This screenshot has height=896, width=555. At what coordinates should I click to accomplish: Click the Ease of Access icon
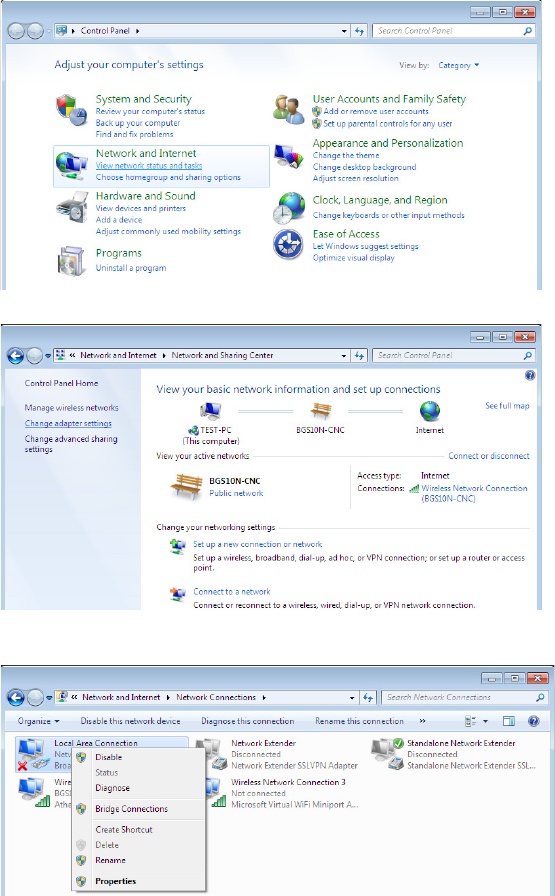coord(289,244)
